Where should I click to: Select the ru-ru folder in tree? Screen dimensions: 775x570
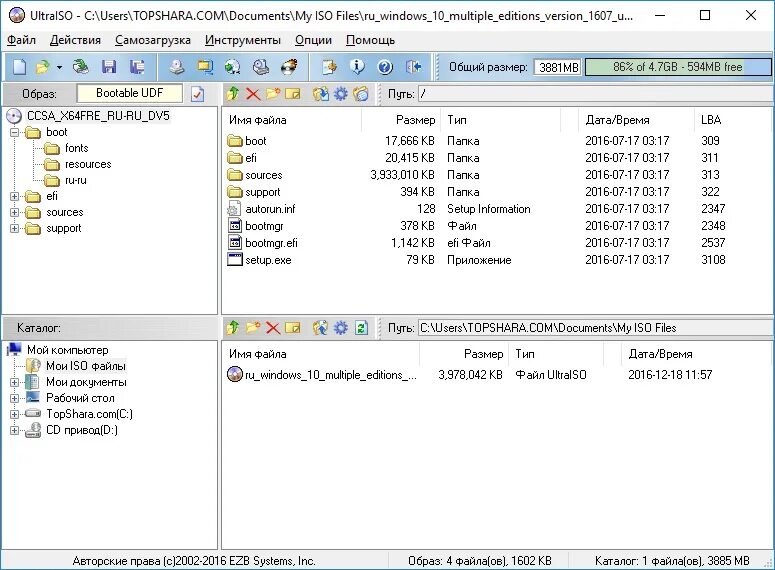tap(76, 180)
